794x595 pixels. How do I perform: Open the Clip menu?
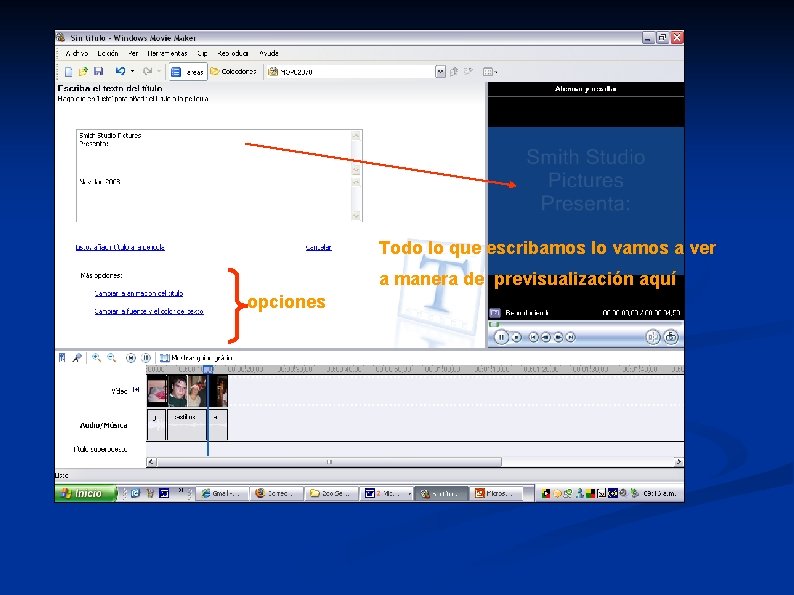202,53
